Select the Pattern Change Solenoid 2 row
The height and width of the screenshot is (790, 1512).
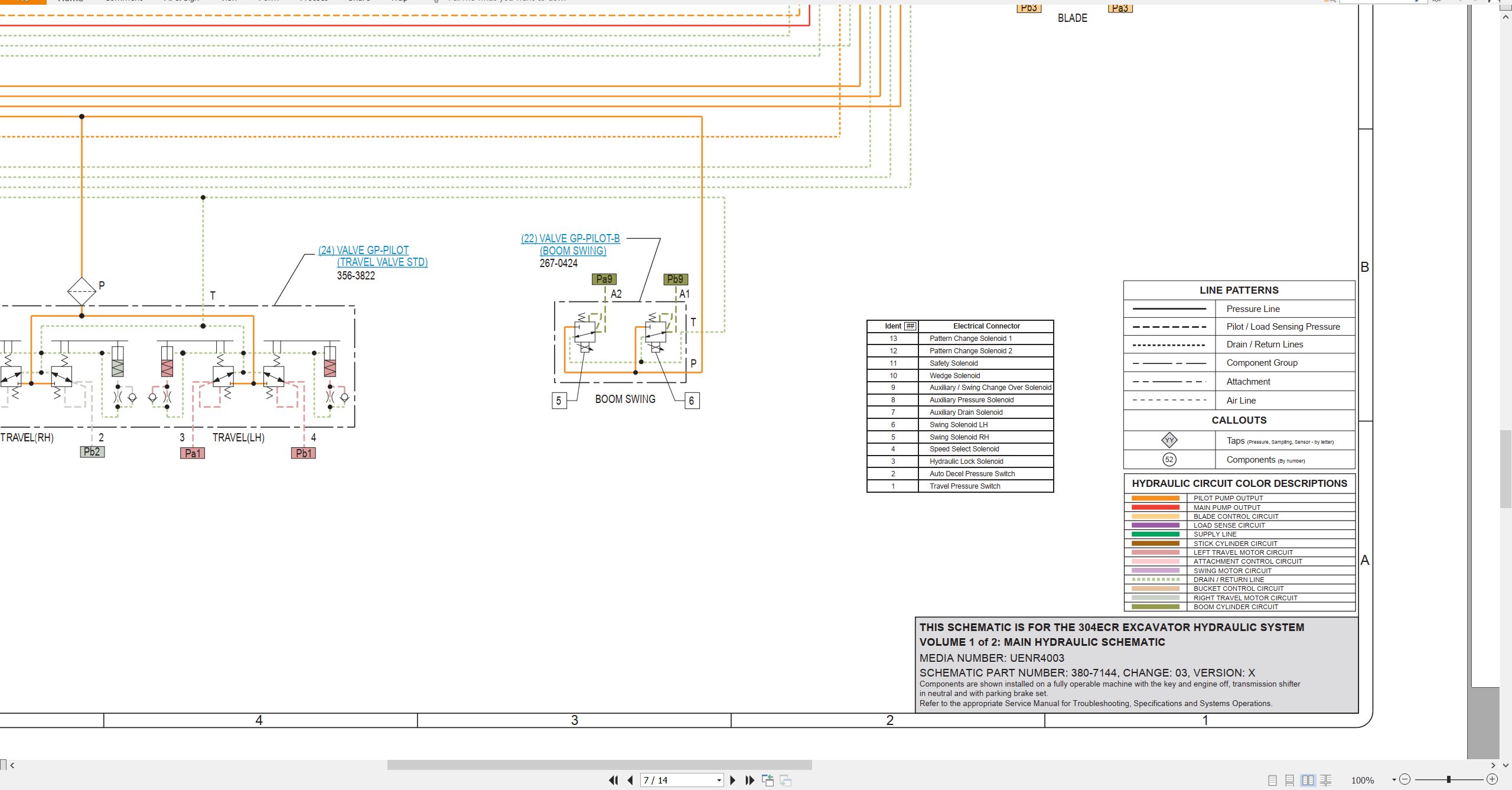point(960,351)
